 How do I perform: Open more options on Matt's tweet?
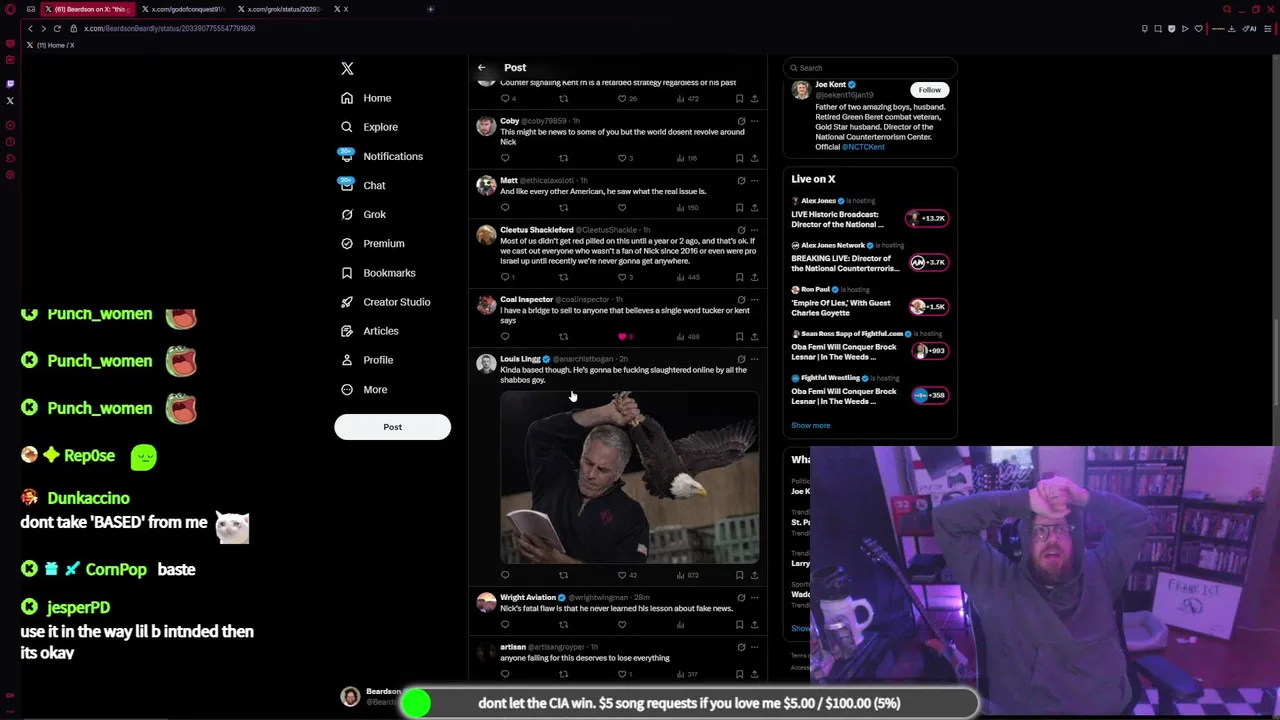click(x=754, y=181)
